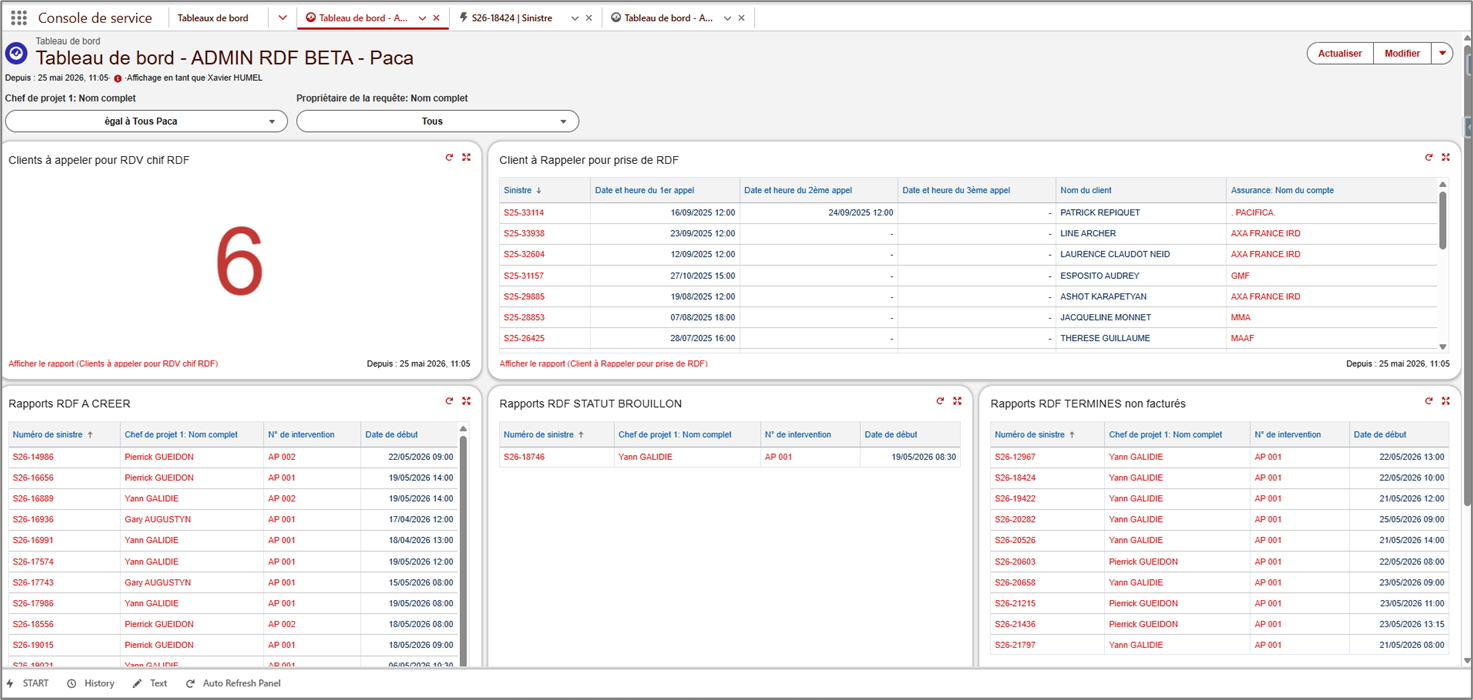This screenshot has width=1473, height=700.
Task: Open sinistre S26-18746 in brouillon table
Action: pyautogui.click(x=524, y=457)
